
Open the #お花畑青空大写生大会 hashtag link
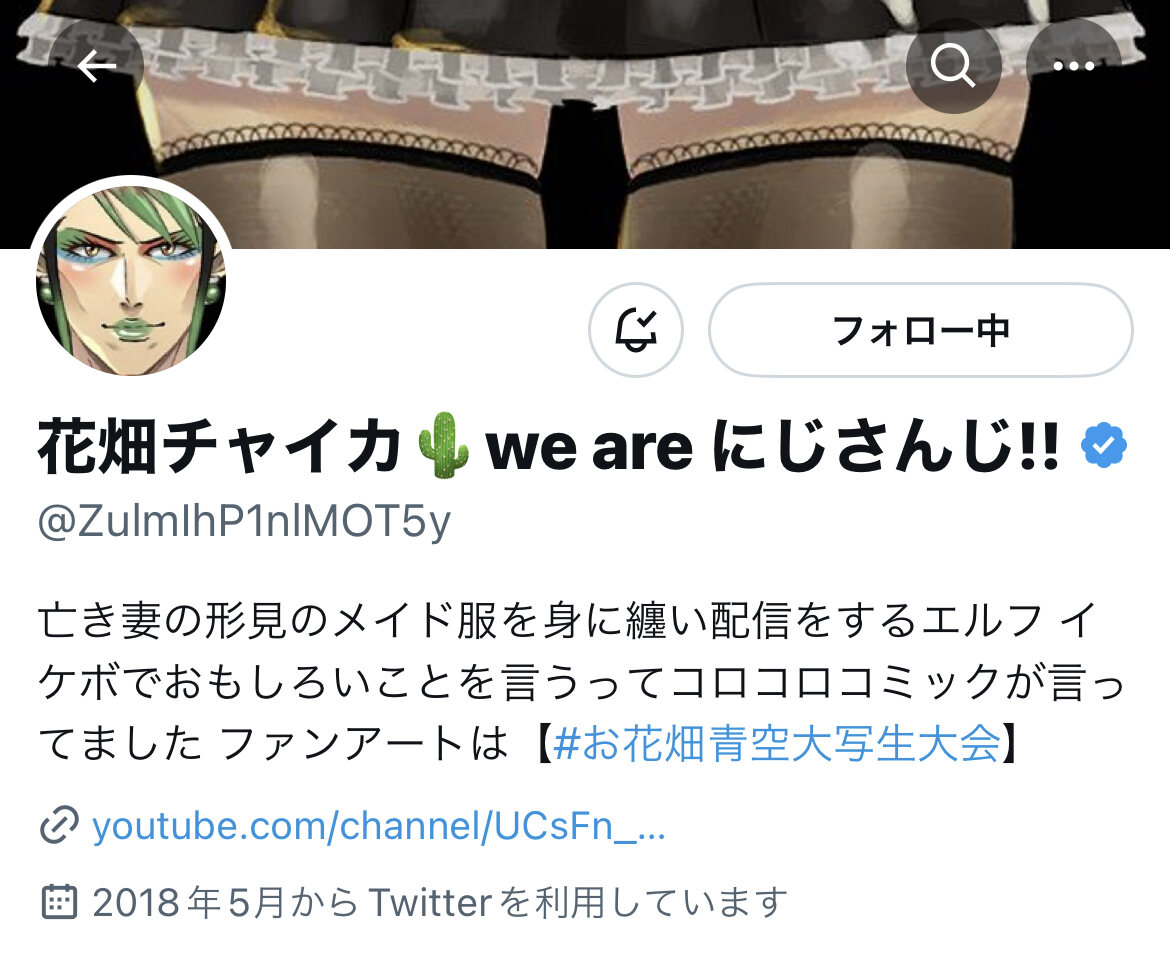point(777,743)
